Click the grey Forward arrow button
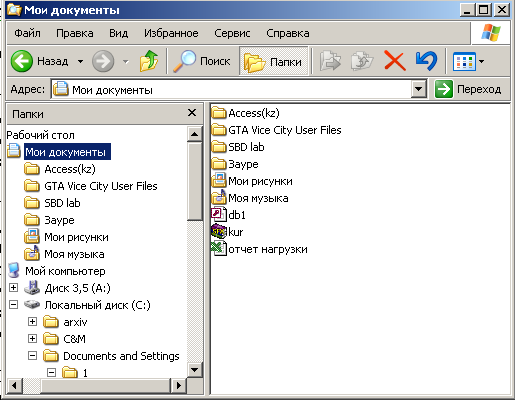Screen dimensions: 515x400 tap(103, 61)
